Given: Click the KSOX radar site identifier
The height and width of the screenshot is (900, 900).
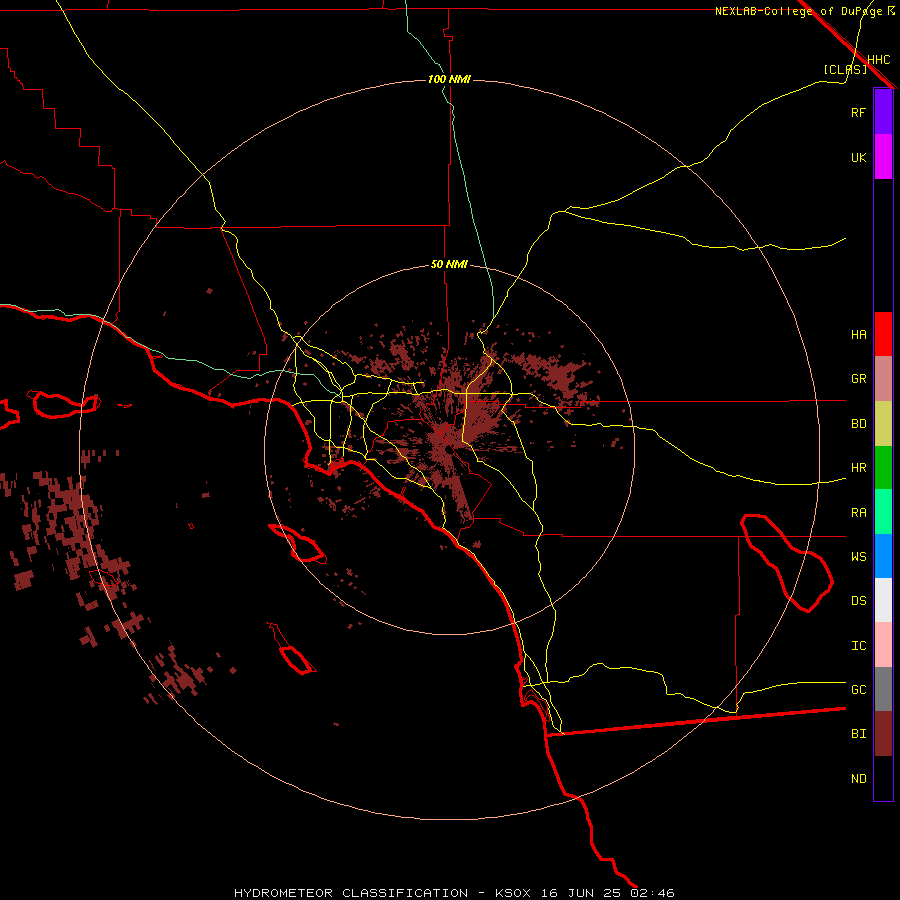Looking at the screenshot, I should [x=513, y=893].
